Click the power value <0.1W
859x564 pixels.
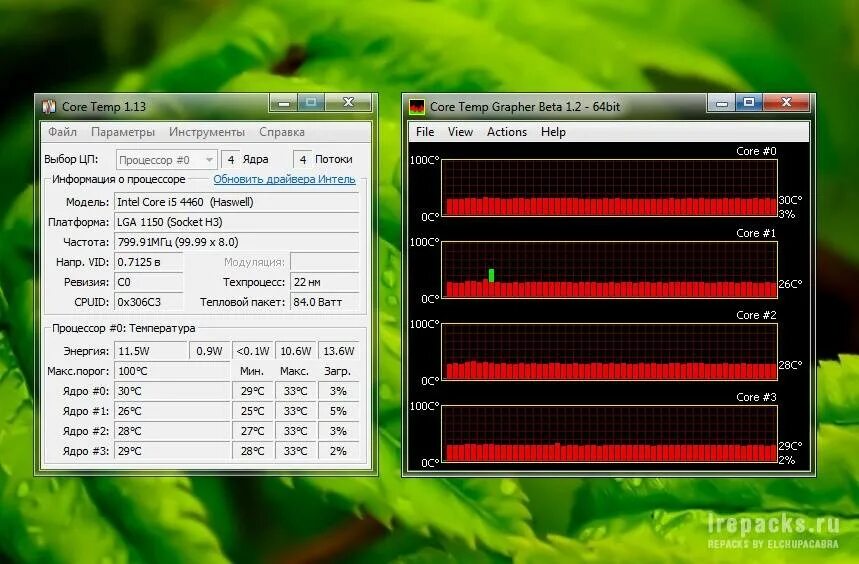click(x=253, y=351)
